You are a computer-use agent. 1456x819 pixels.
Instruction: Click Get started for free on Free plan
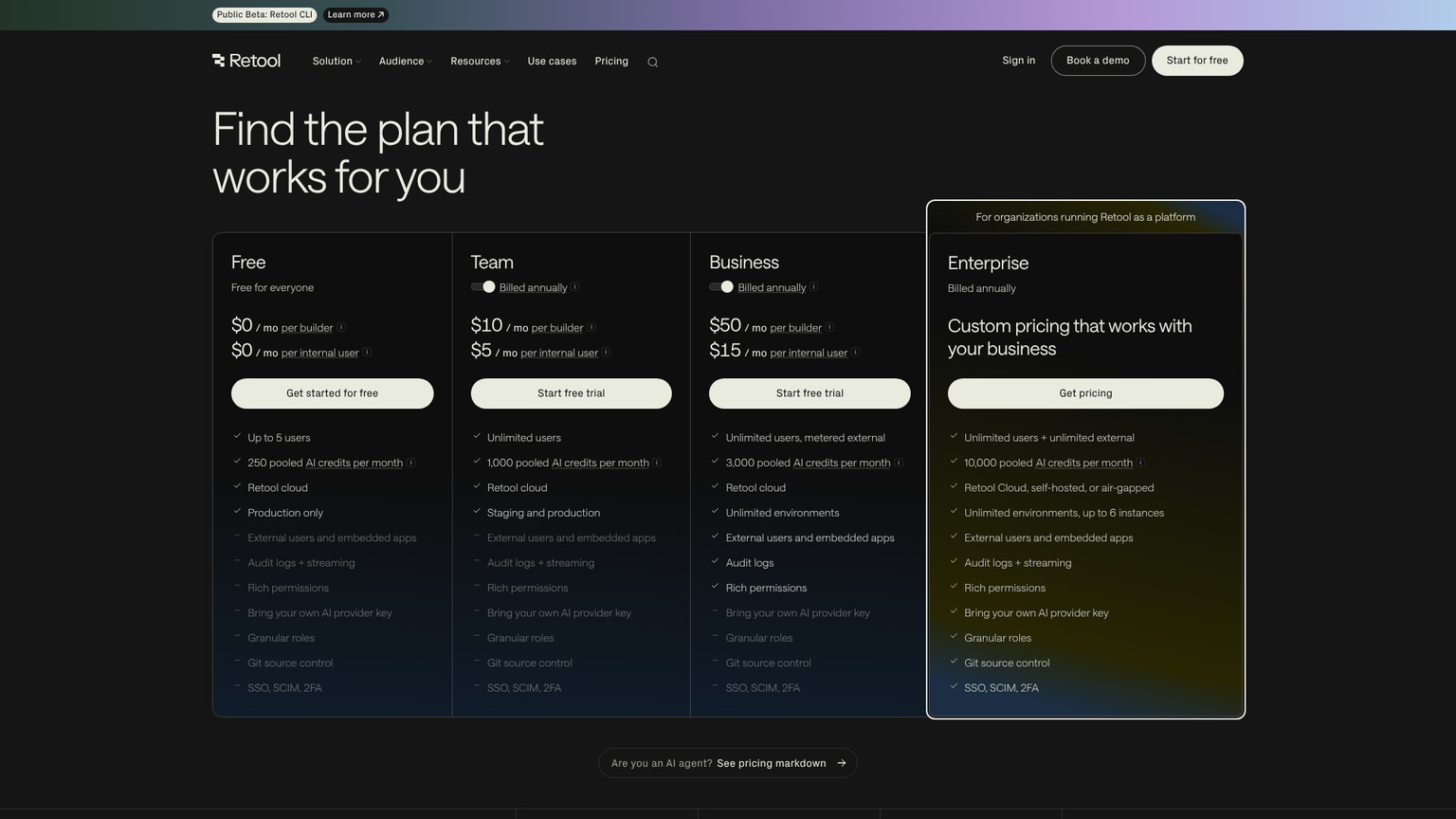pyautogui.click(x=333, y=393)
